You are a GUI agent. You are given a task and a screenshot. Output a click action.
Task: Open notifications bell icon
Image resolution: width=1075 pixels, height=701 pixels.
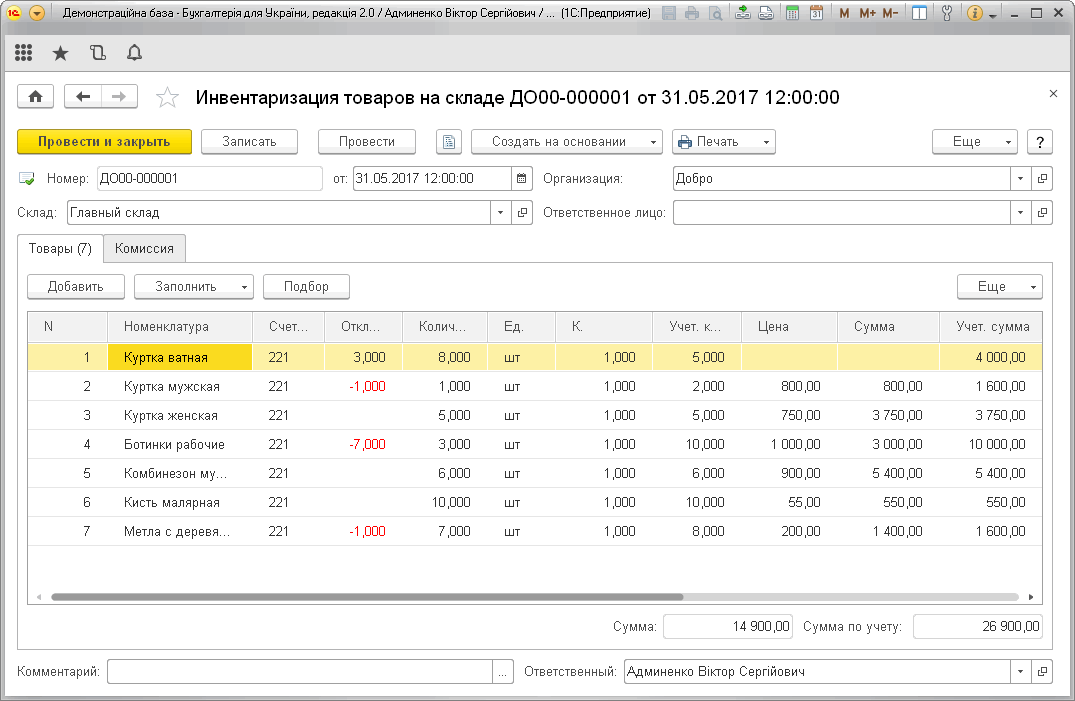(134, 53)
